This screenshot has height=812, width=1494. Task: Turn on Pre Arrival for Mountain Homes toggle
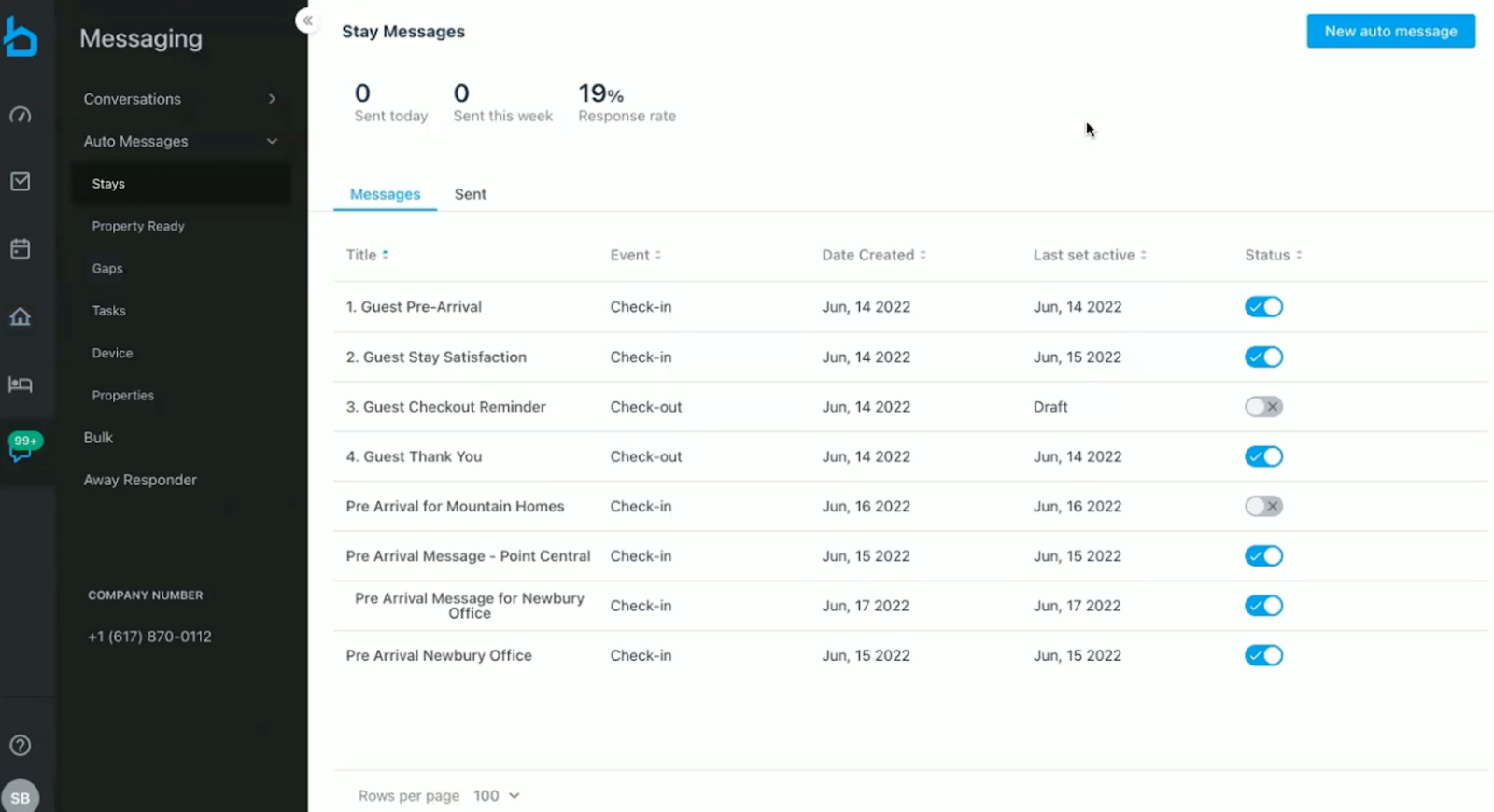coord(1263,507)
